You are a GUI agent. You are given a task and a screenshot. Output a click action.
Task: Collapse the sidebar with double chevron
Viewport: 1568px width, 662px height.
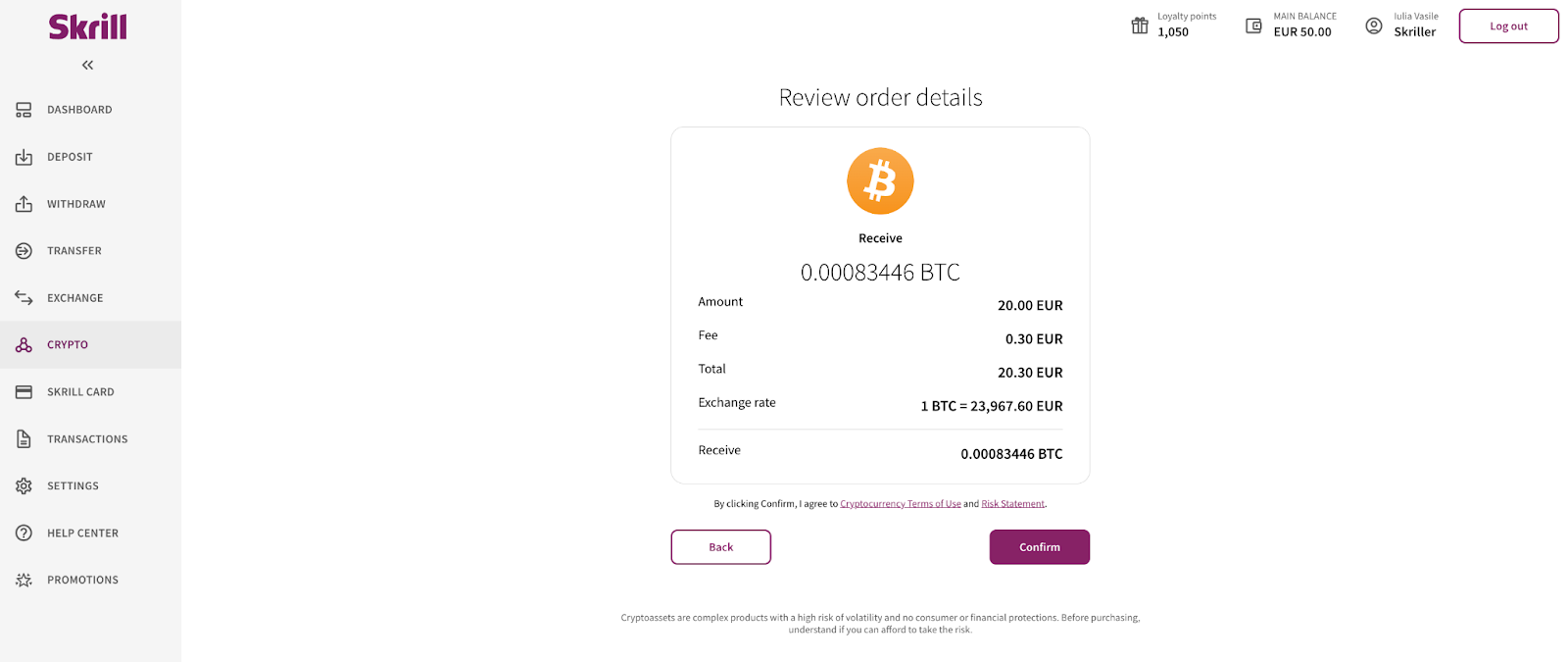(x=87, y=65)
